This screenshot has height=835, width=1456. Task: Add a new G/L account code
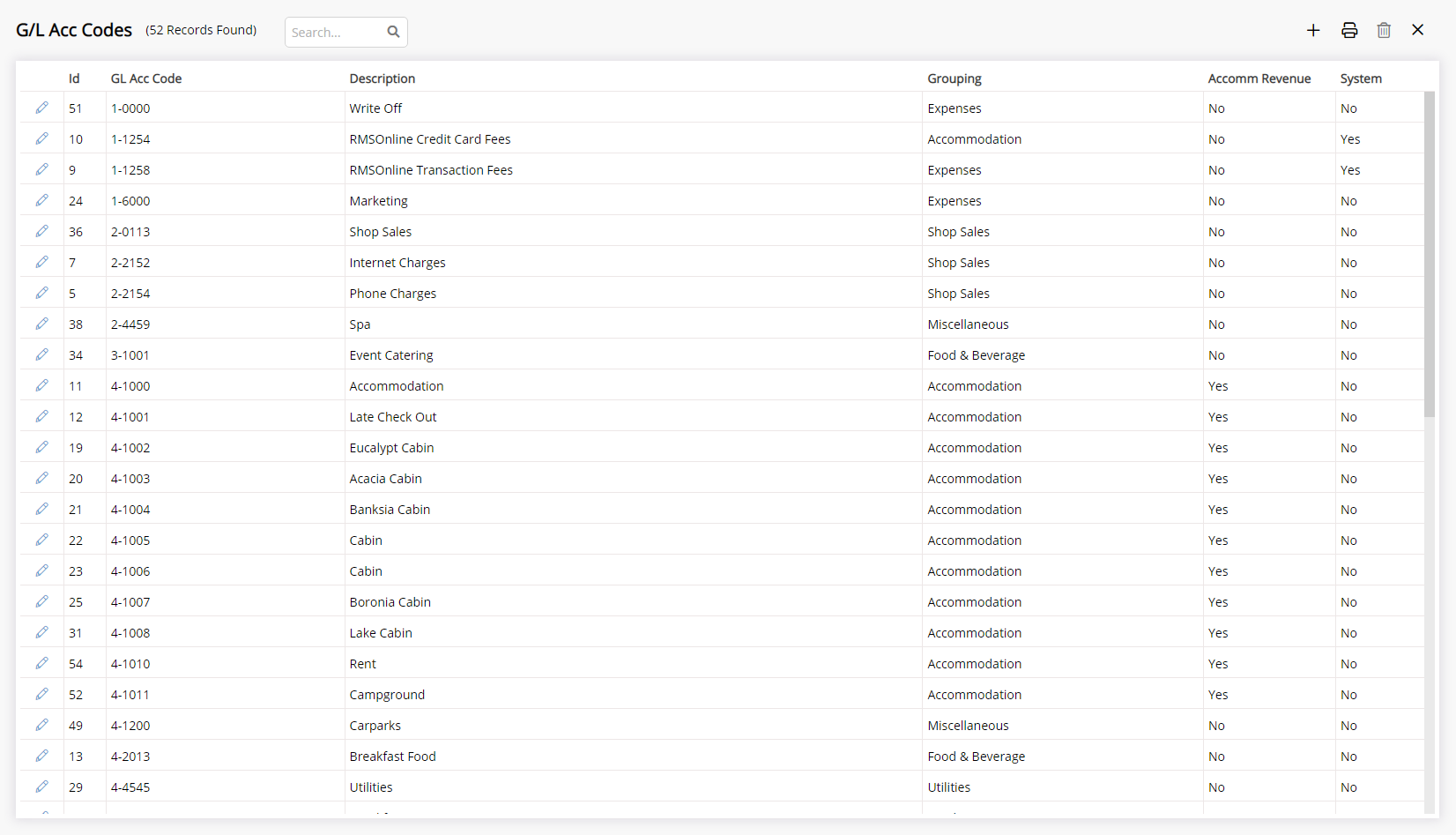click(x=1312, y=29)
